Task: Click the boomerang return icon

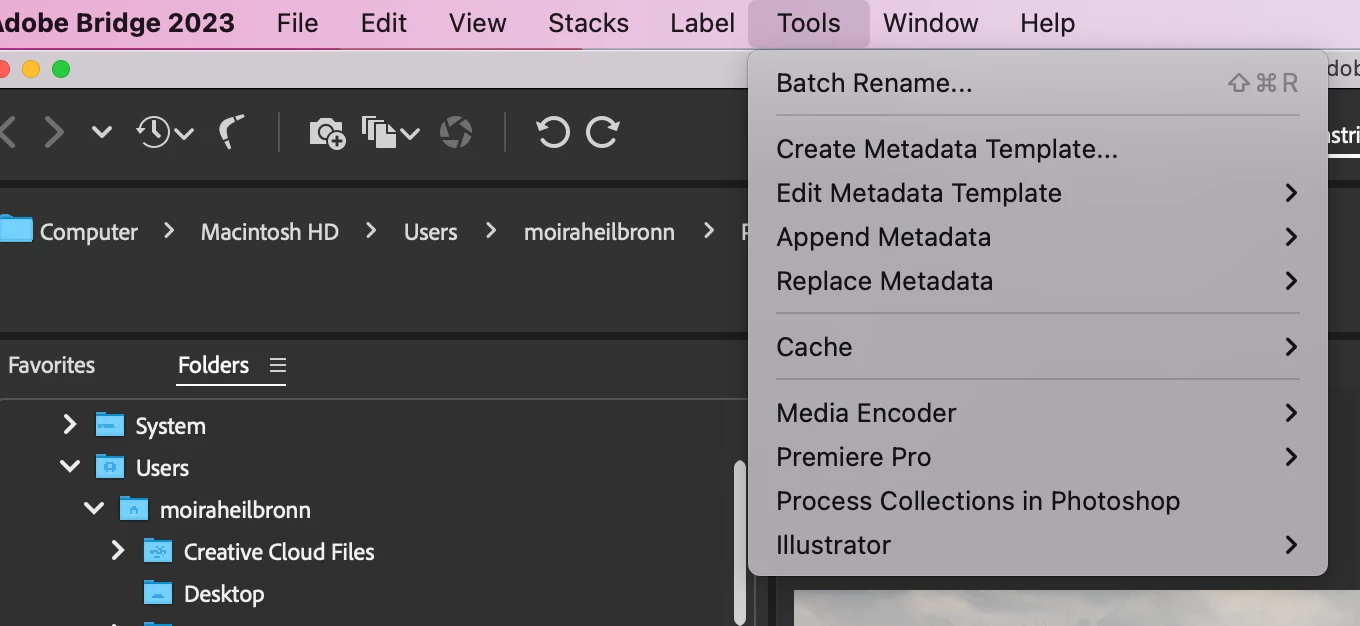Action: point(233,132)
